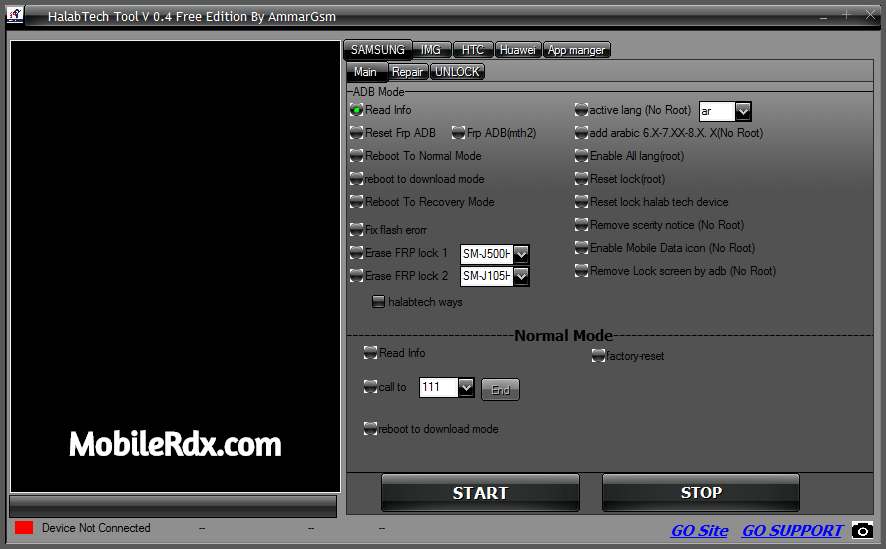This screenshot has height=549, width=886.
Task: Click the SM-J500 model field
Action: [487, 254]
